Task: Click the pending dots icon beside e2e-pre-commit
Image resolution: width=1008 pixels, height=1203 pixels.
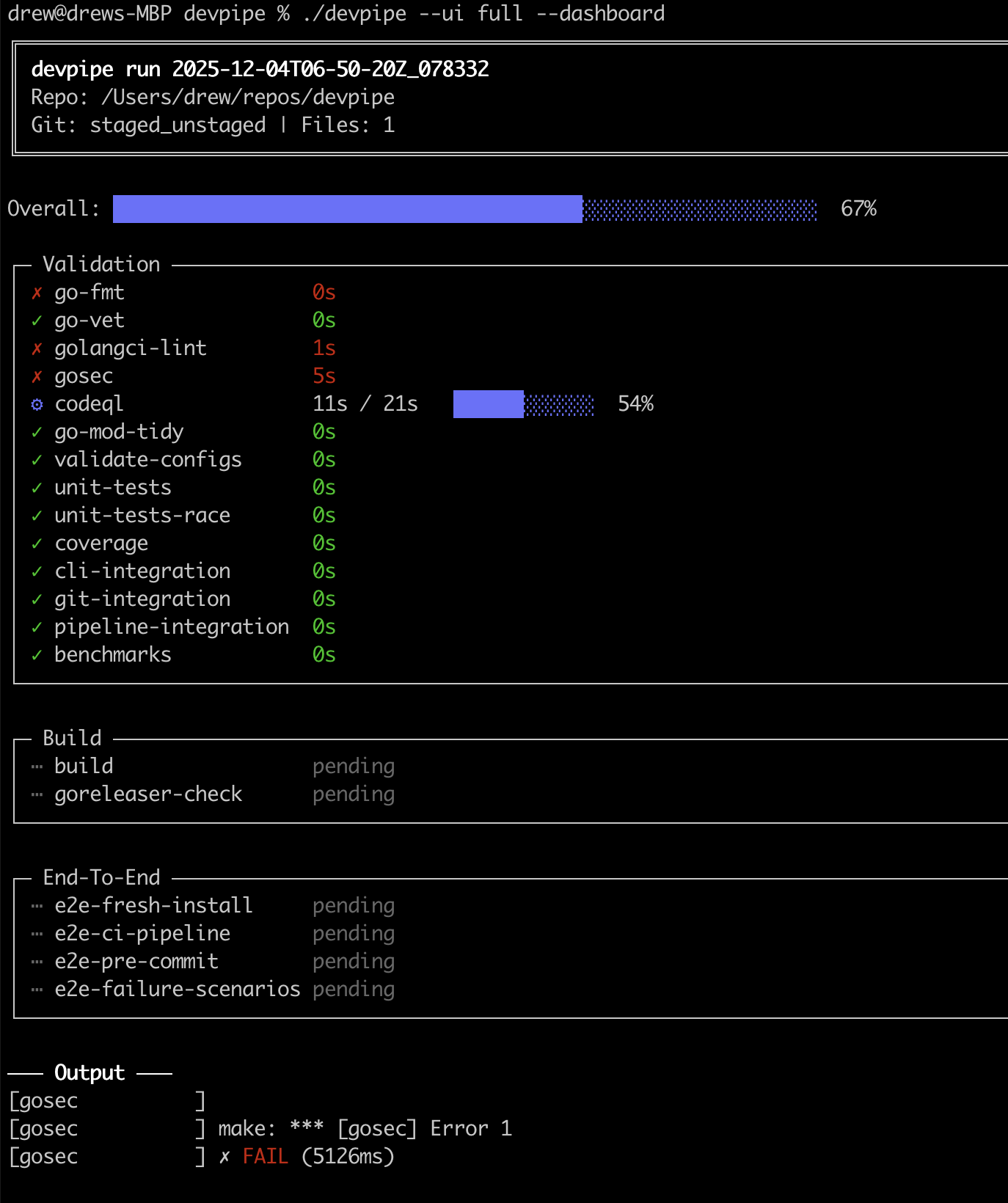Action: click(37, 962)
